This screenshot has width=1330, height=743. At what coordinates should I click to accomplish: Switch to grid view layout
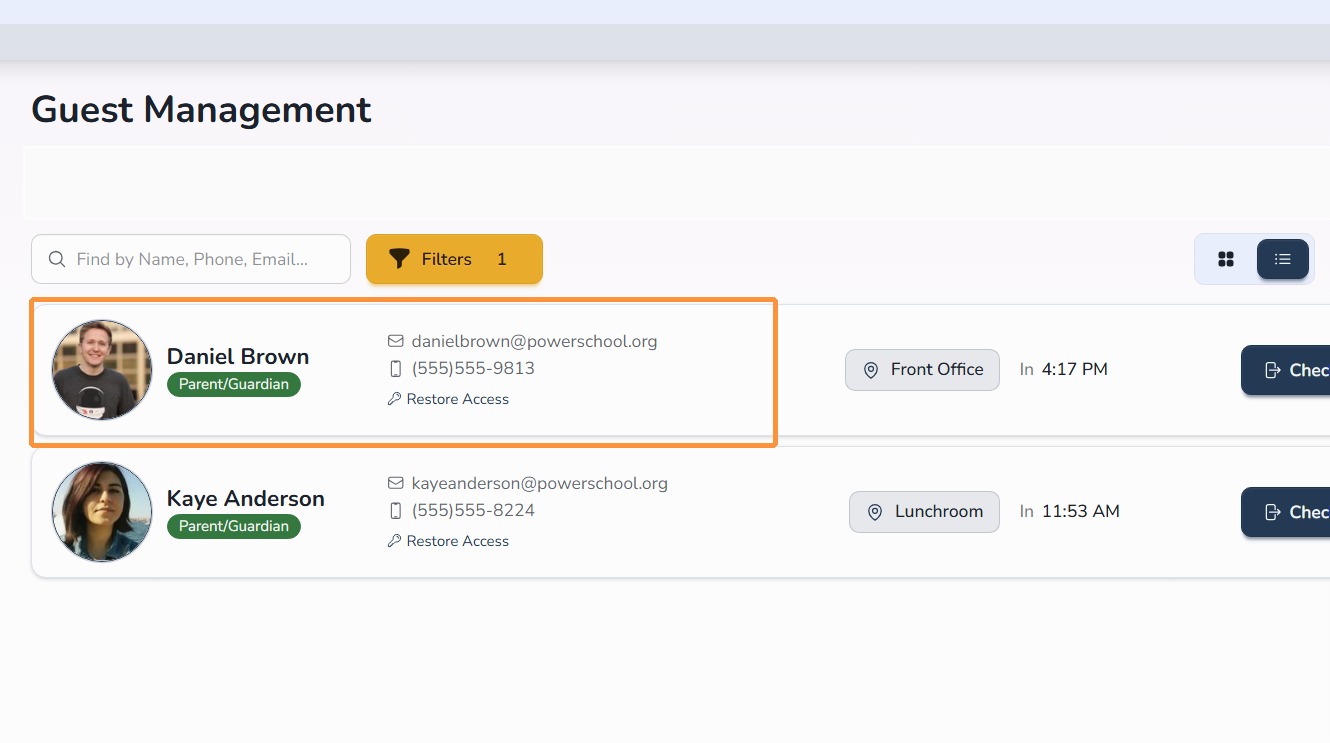click(1226, 259)
